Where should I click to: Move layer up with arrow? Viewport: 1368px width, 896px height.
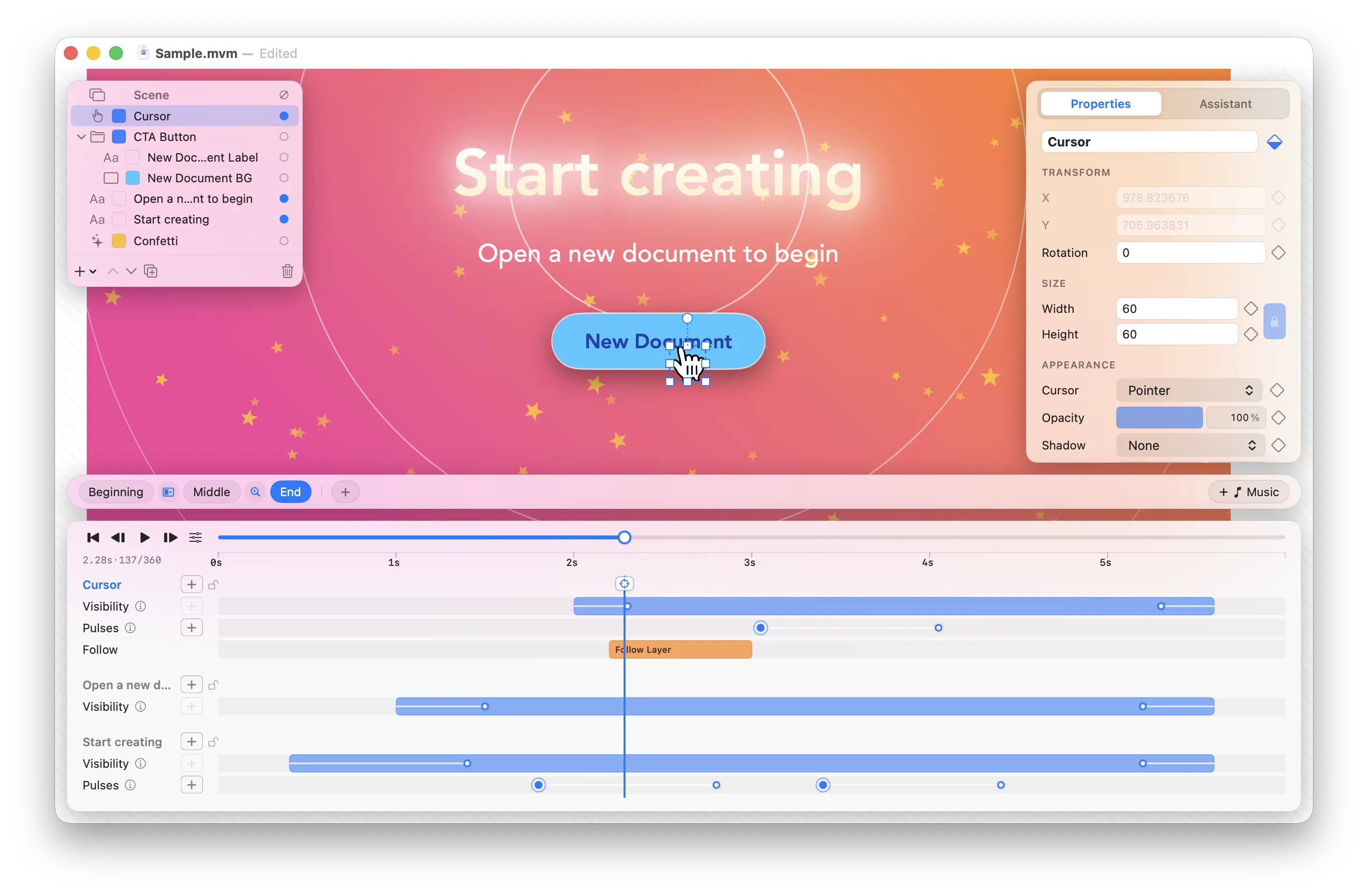point(113,271)
